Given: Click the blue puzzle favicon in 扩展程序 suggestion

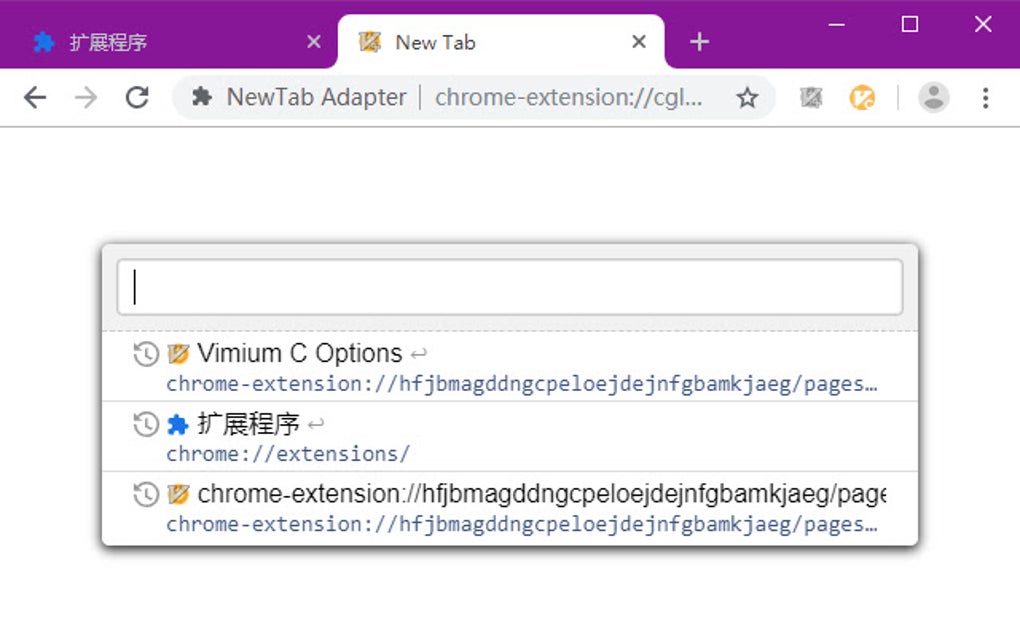Looking at the screenshot, I should (177, 424).
